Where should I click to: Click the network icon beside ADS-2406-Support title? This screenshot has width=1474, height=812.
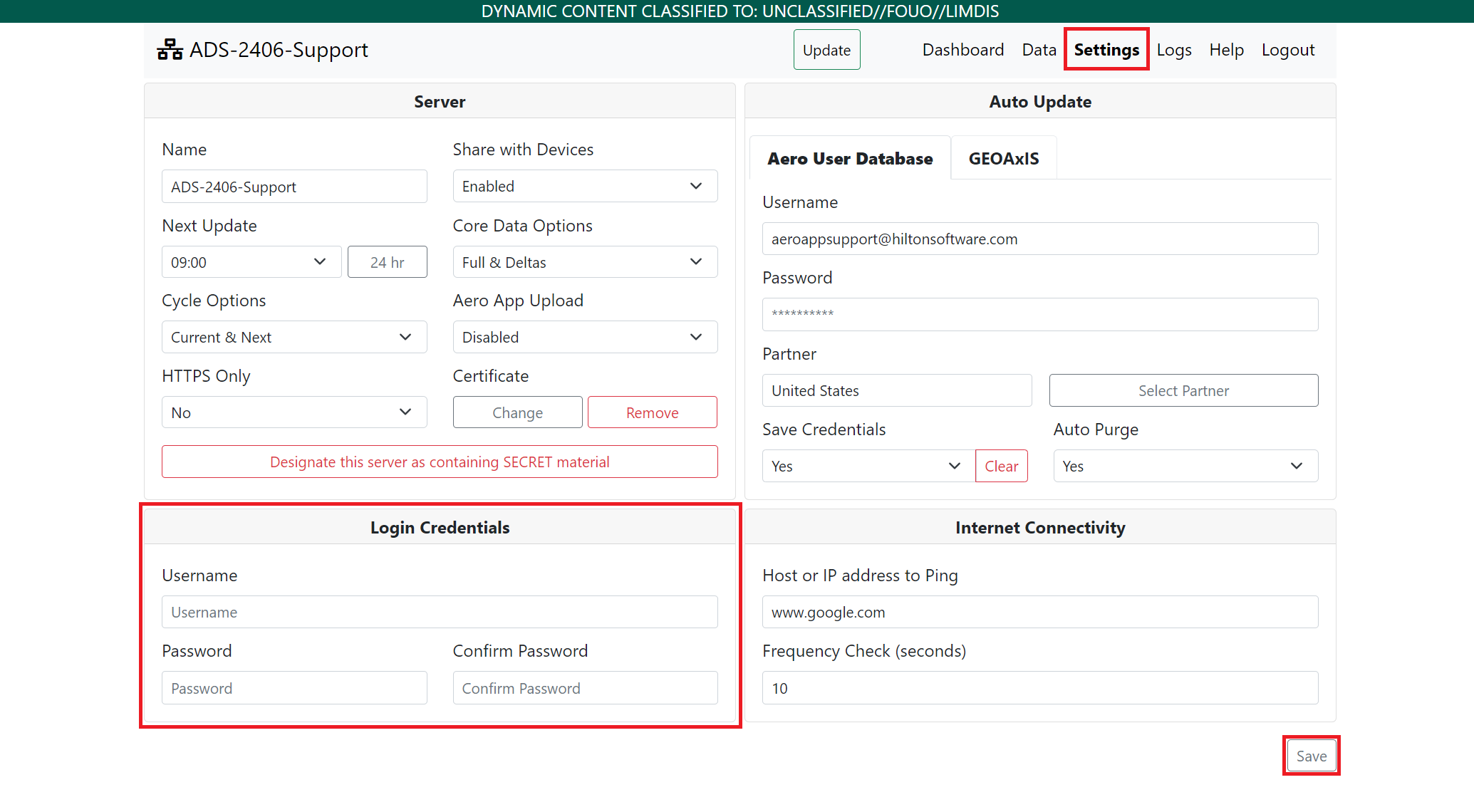pos(170,50)
